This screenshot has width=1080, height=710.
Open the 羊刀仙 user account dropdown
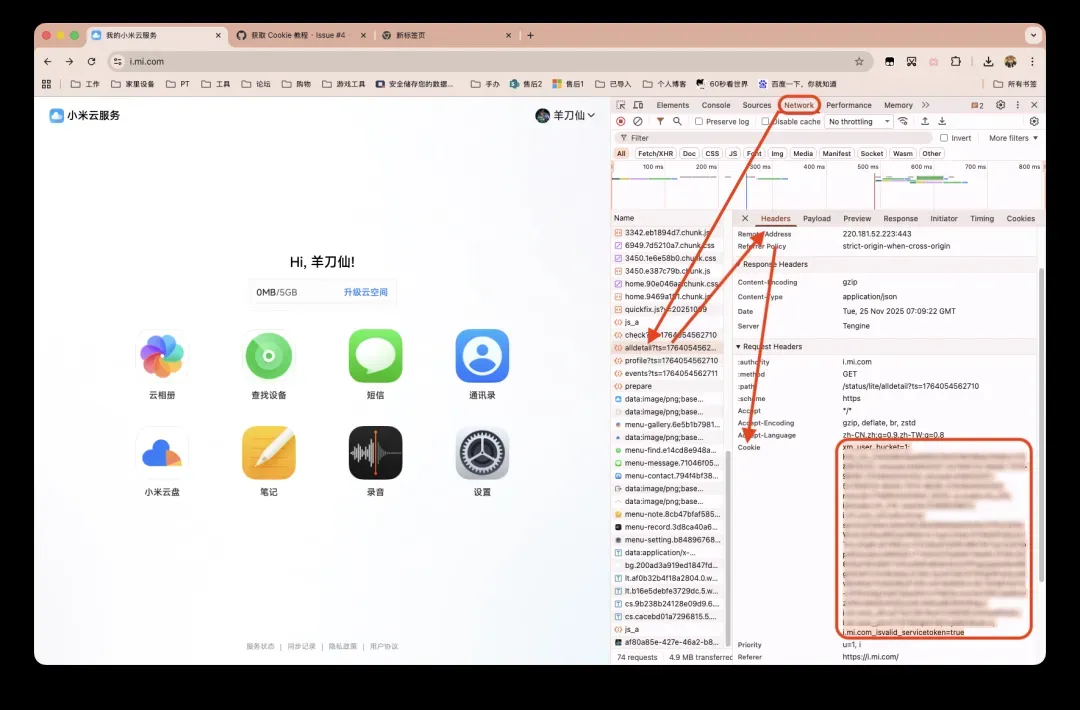click(x=565, y=115)
